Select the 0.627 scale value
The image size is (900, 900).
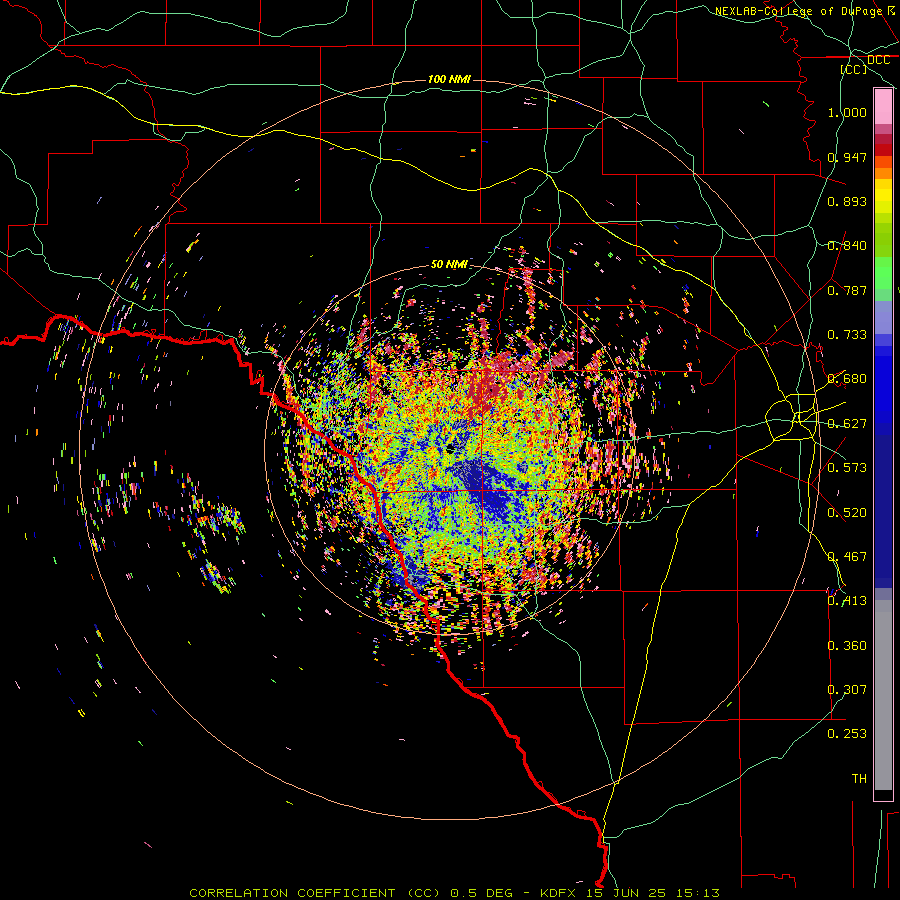tap(847, 424)
